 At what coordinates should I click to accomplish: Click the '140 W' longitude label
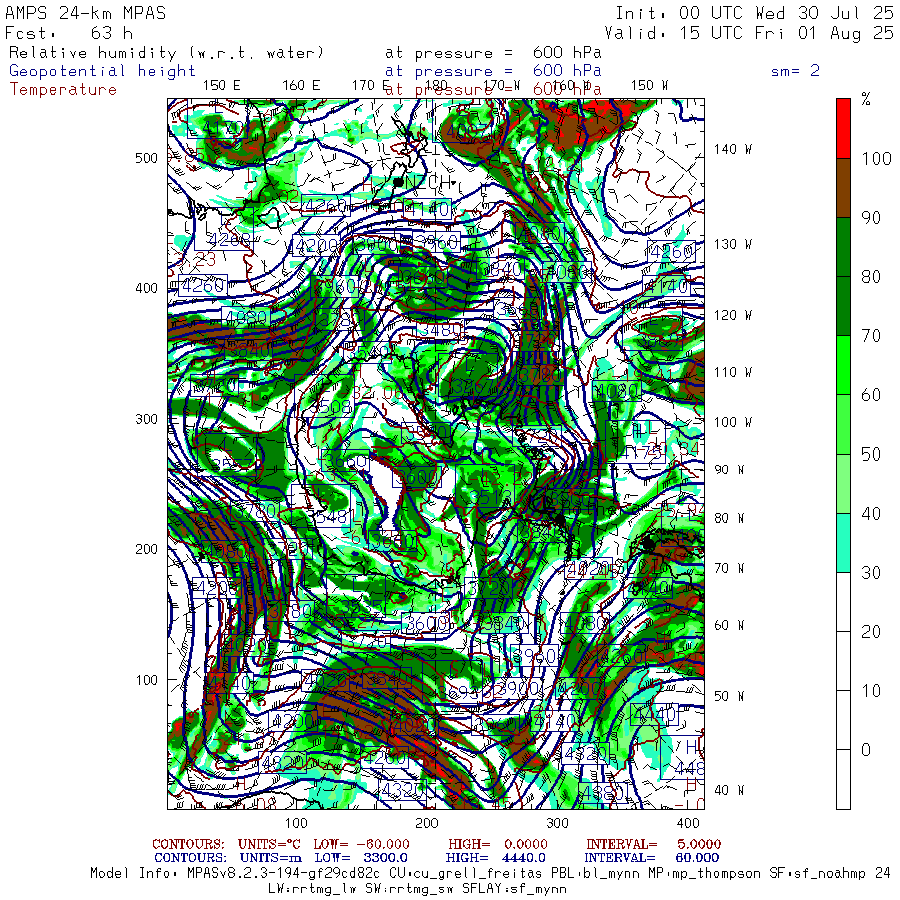point(732,149)
